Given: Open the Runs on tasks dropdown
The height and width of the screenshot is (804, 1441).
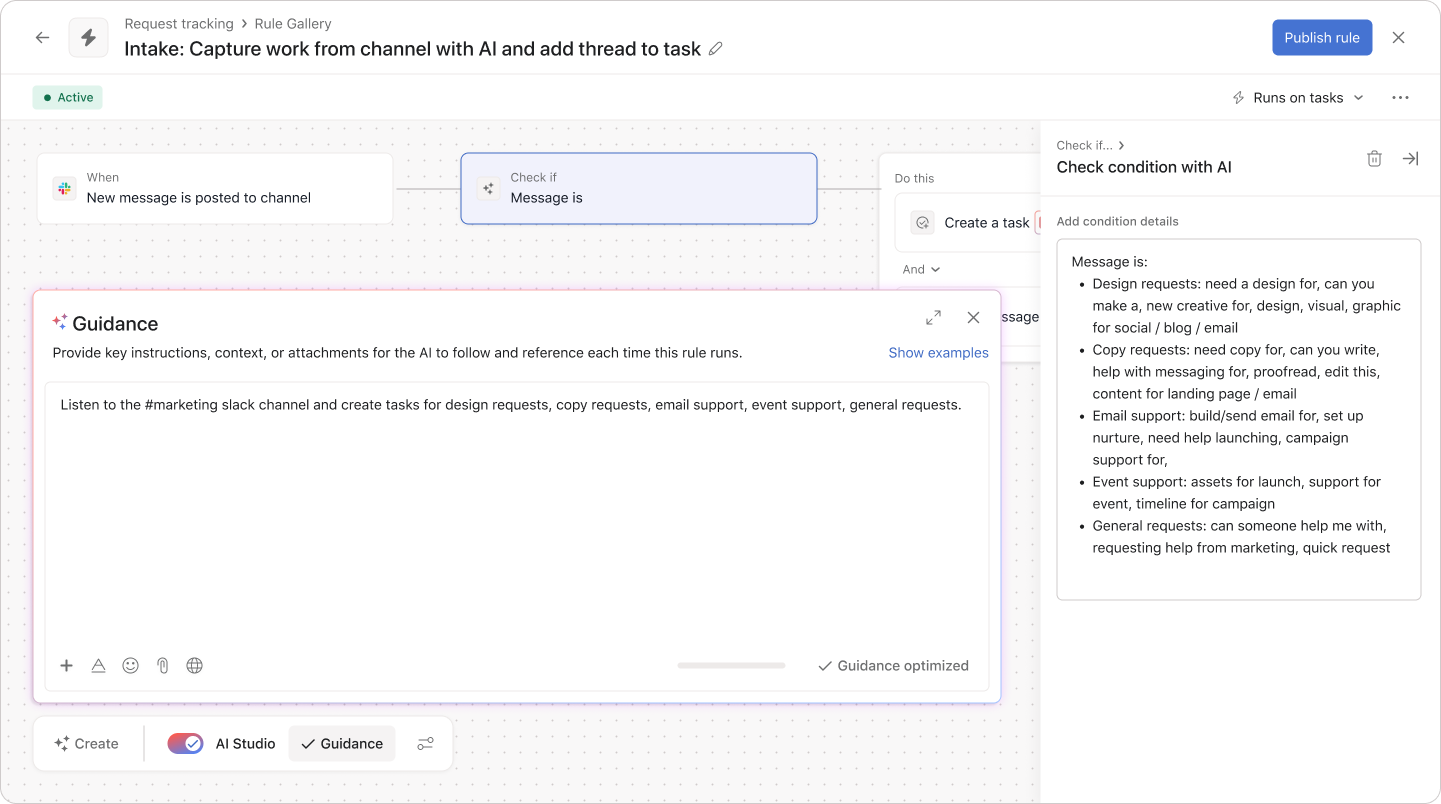Looking at the screenshot, I should tap(1296, 97).
